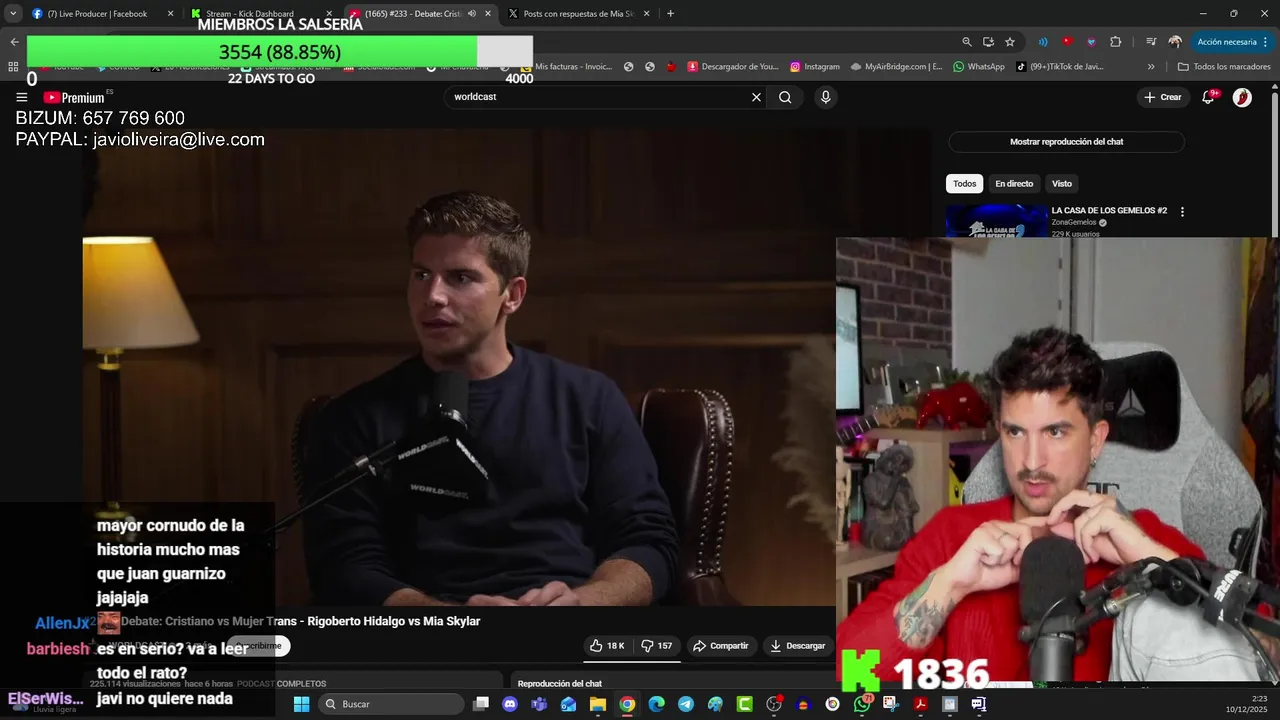Open Mis facturas bookmark
The image size is (1280, 720).
pyautogui.click(x=565, y=67)
